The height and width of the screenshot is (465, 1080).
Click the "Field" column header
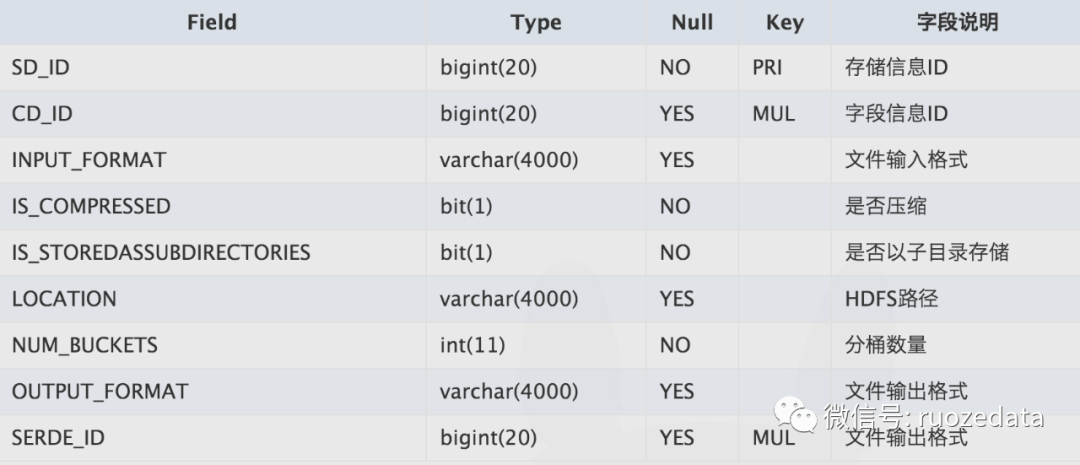click(x=212, y=22)
